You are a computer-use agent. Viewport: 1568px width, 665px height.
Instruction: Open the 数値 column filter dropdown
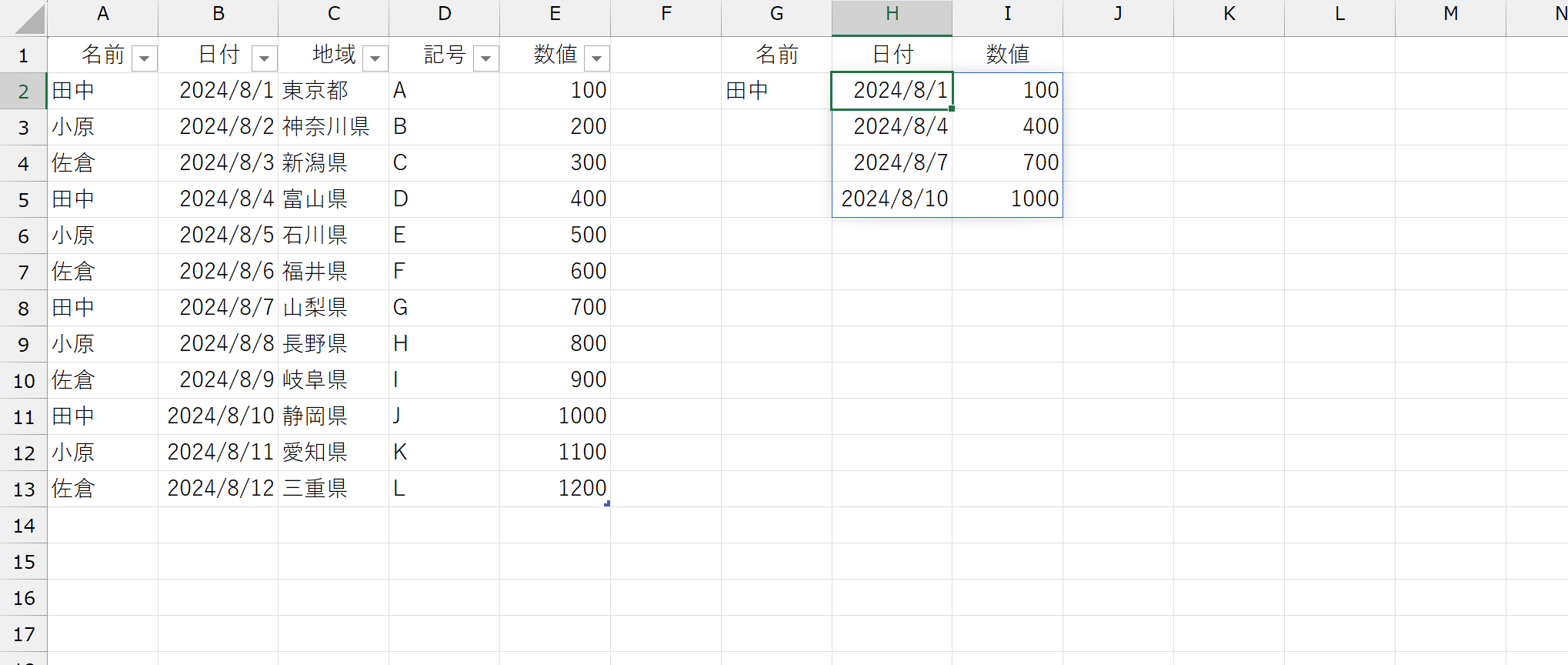tap(596, 58)
